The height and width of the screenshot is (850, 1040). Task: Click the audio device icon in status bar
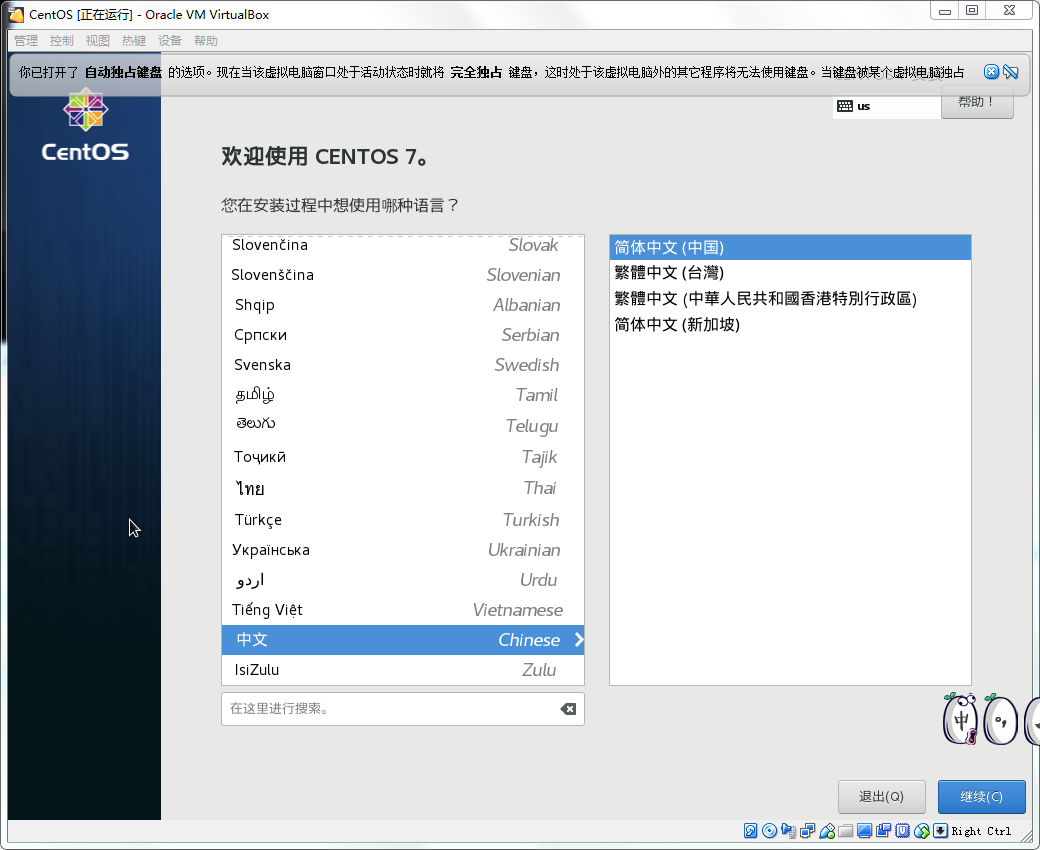787,831
